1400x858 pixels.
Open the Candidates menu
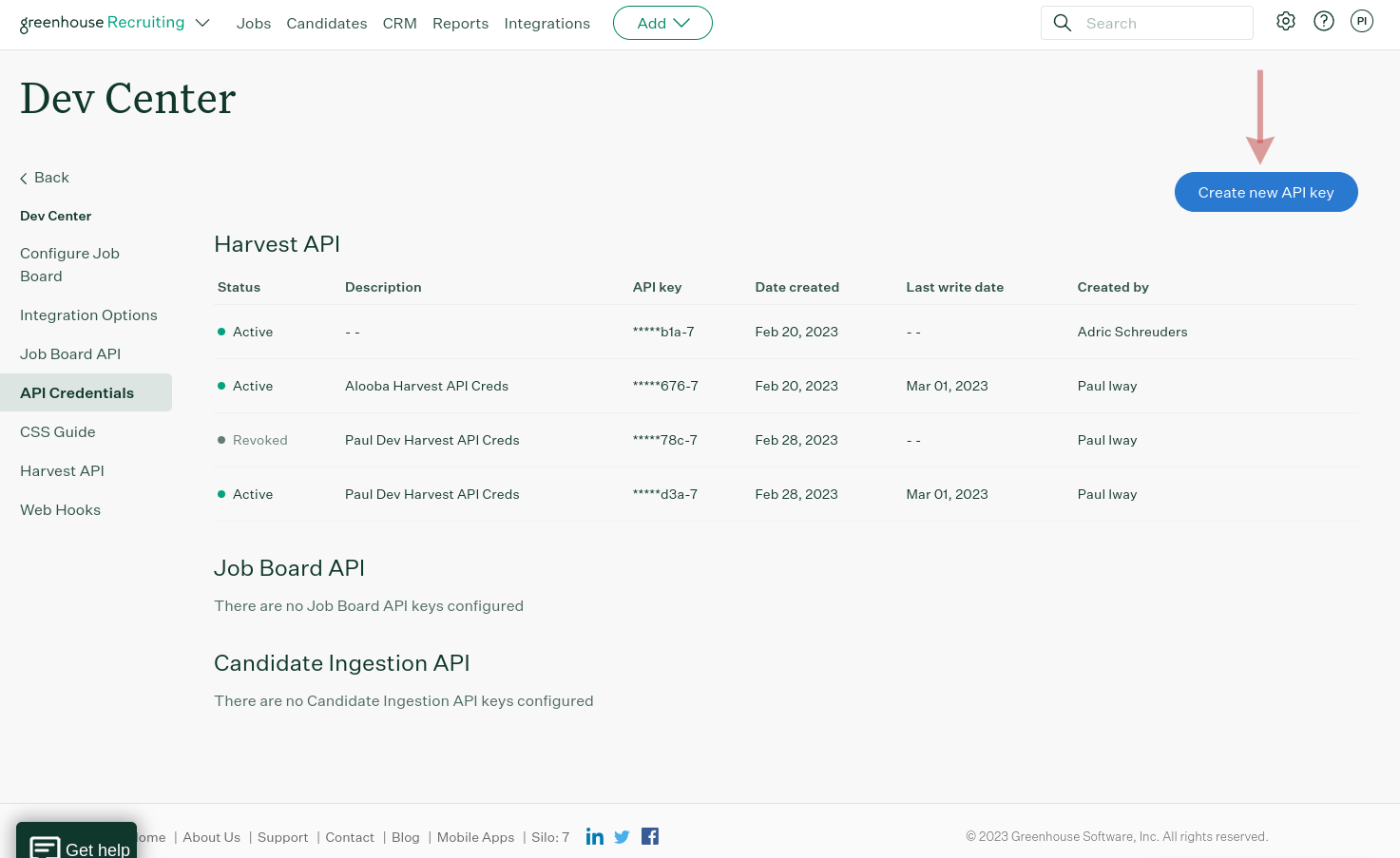pos(327,23)
